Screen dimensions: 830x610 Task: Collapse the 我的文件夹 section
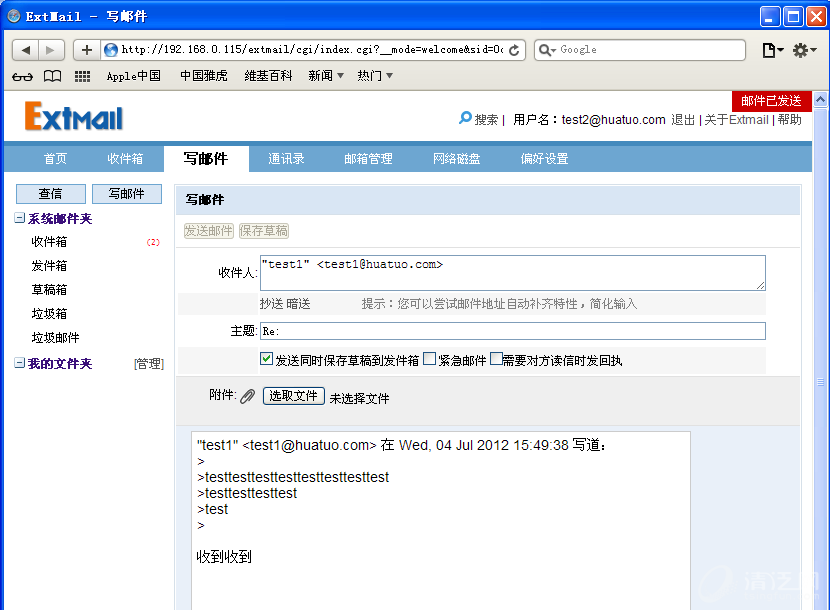coord(20,363)
